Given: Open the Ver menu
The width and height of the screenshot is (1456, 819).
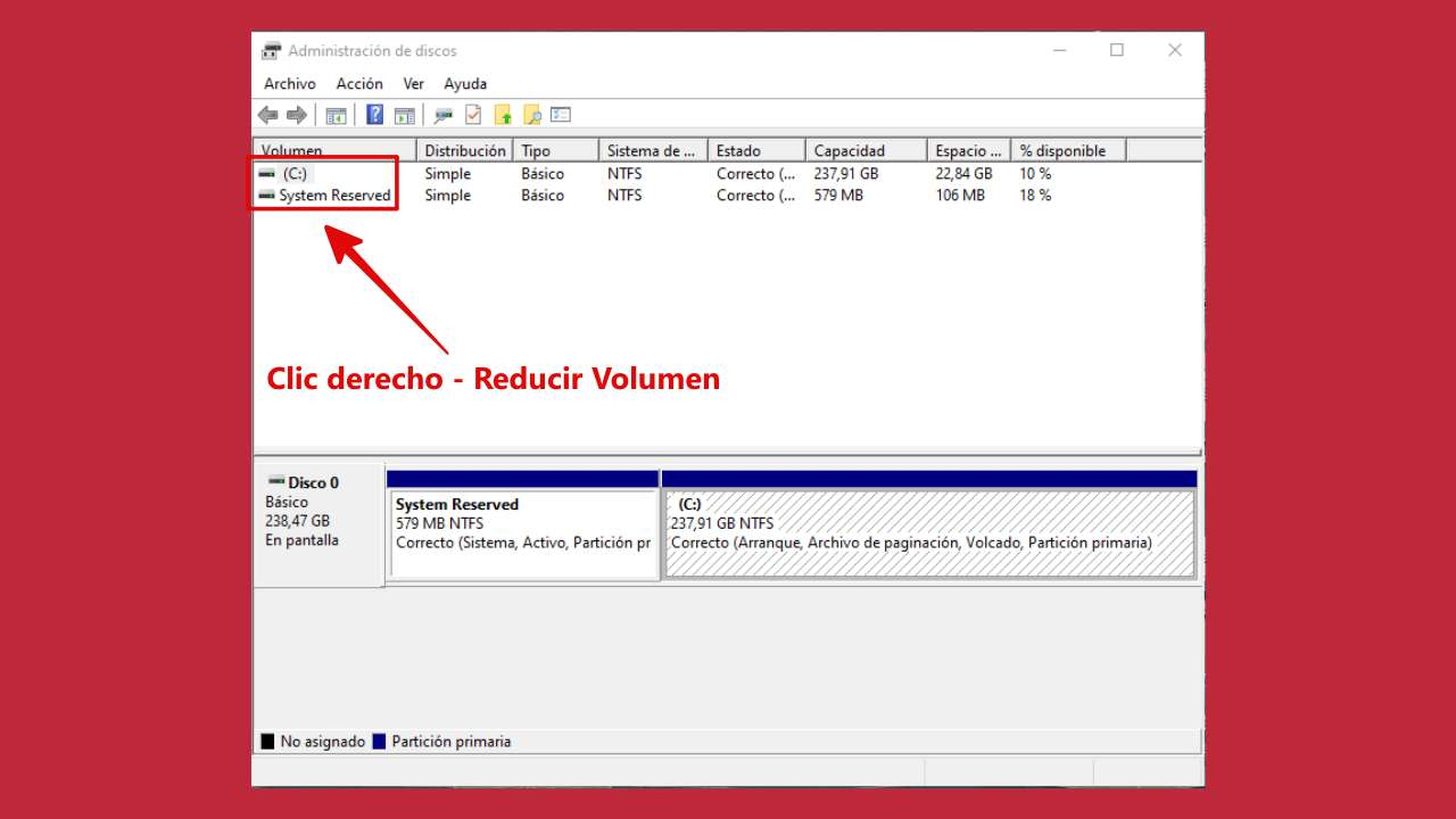Looking at the screenshot, I should point(413,84).
